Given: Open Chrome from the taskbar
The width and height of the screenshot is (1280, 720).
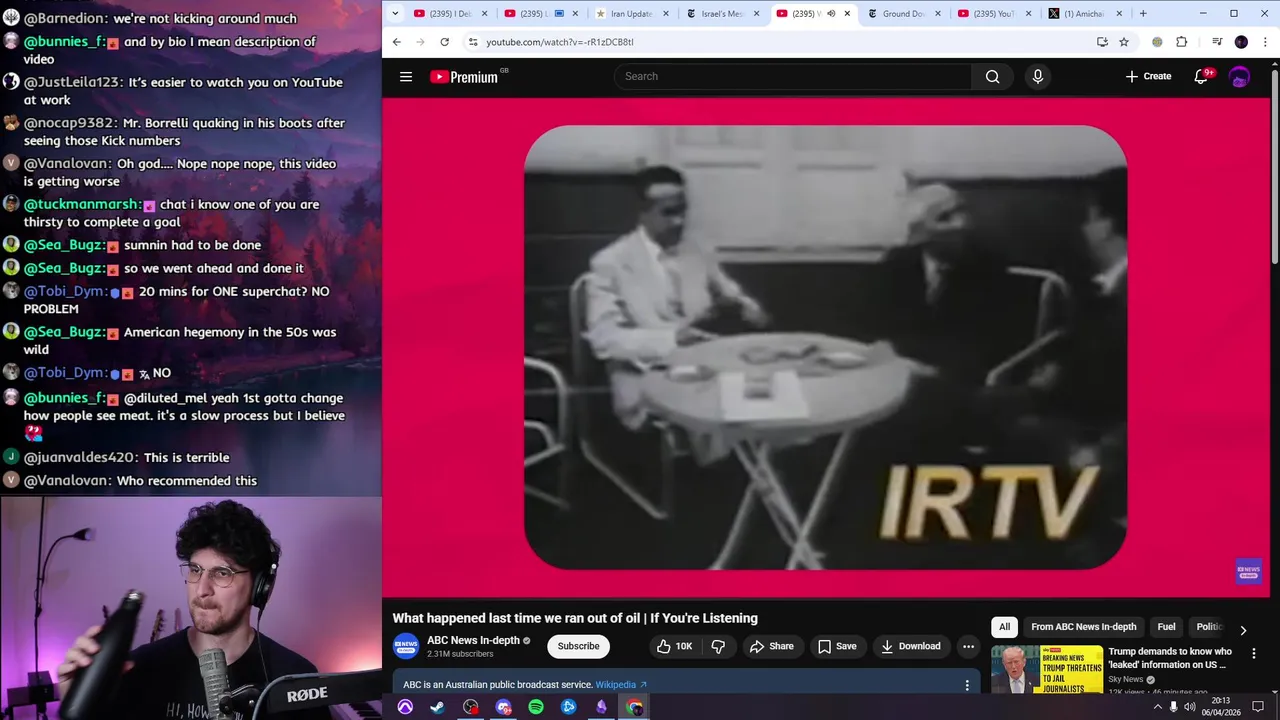Looking at the screenshot, I should (634, 707).
